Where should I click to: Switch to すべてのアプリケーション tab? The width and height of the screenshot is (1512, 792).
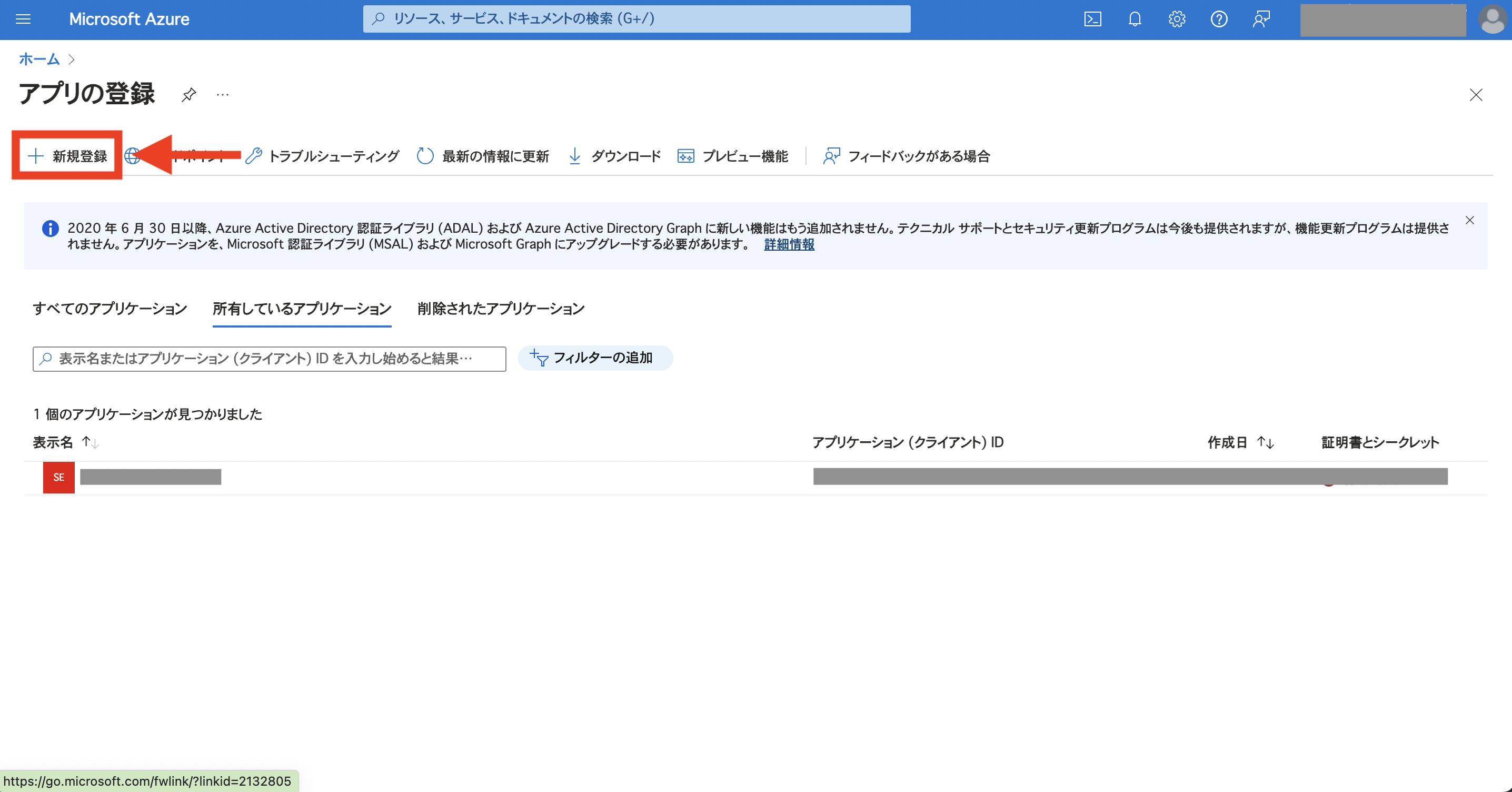110,309
